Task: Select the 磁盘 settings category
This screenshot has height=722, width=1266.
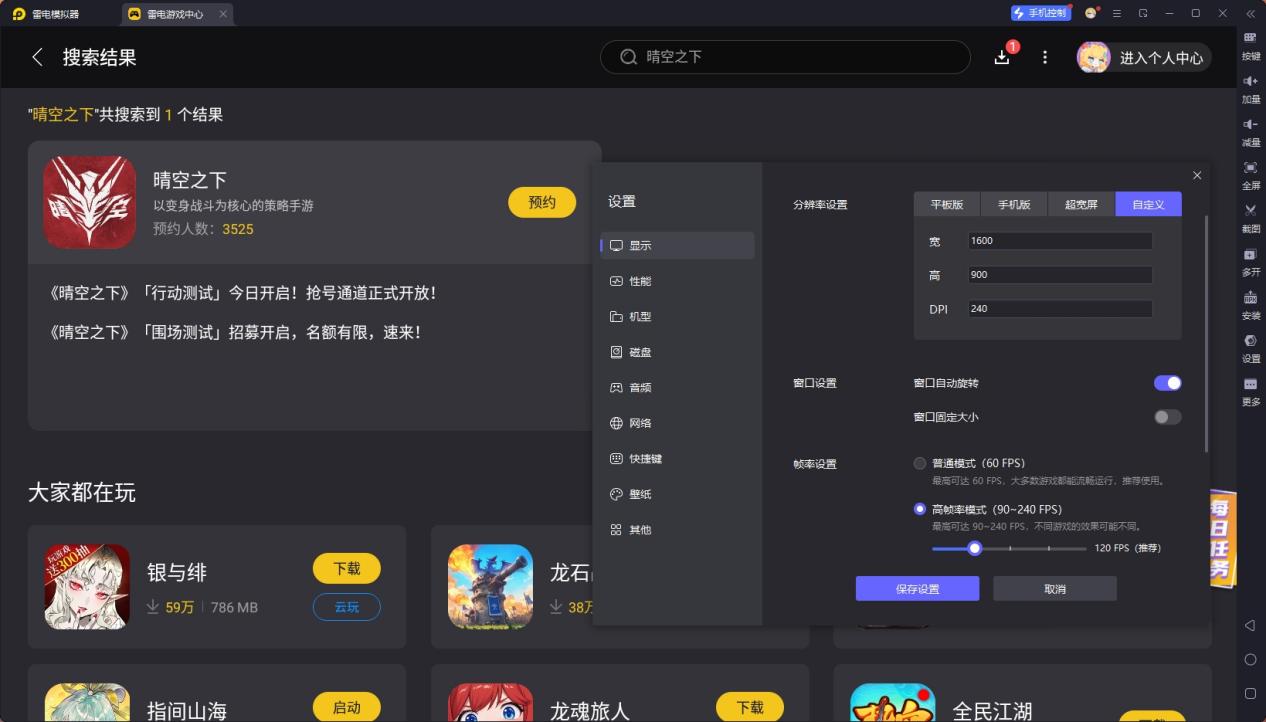Action: [677, 352]
